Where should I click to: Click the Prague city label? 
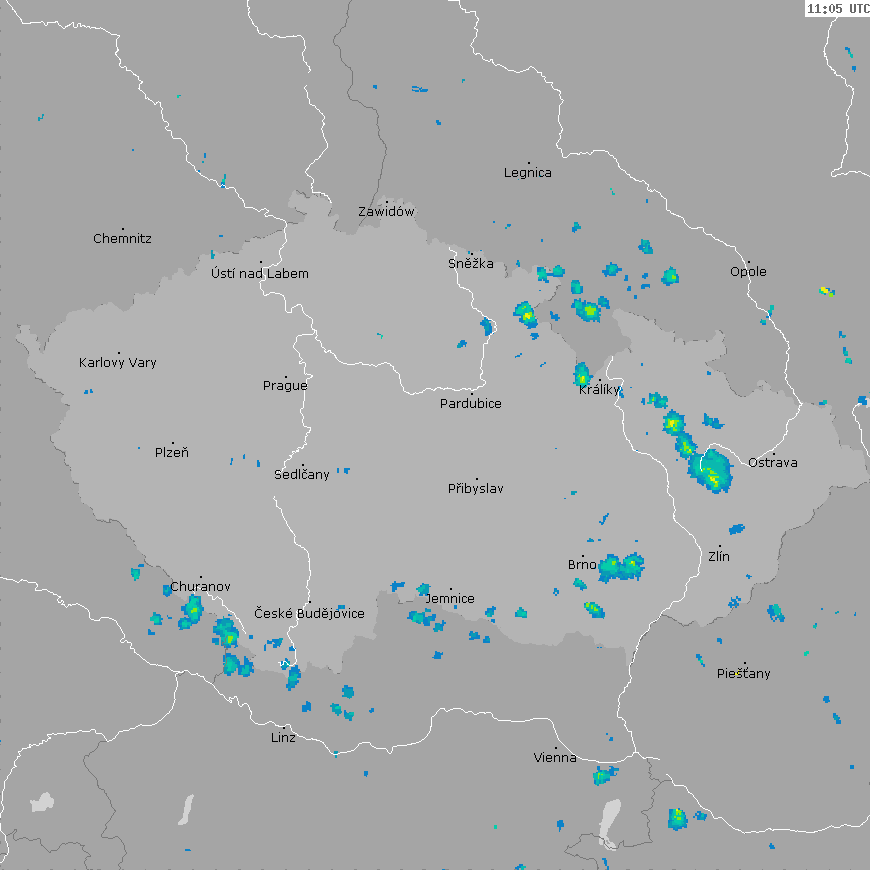(x=285, y=386)
